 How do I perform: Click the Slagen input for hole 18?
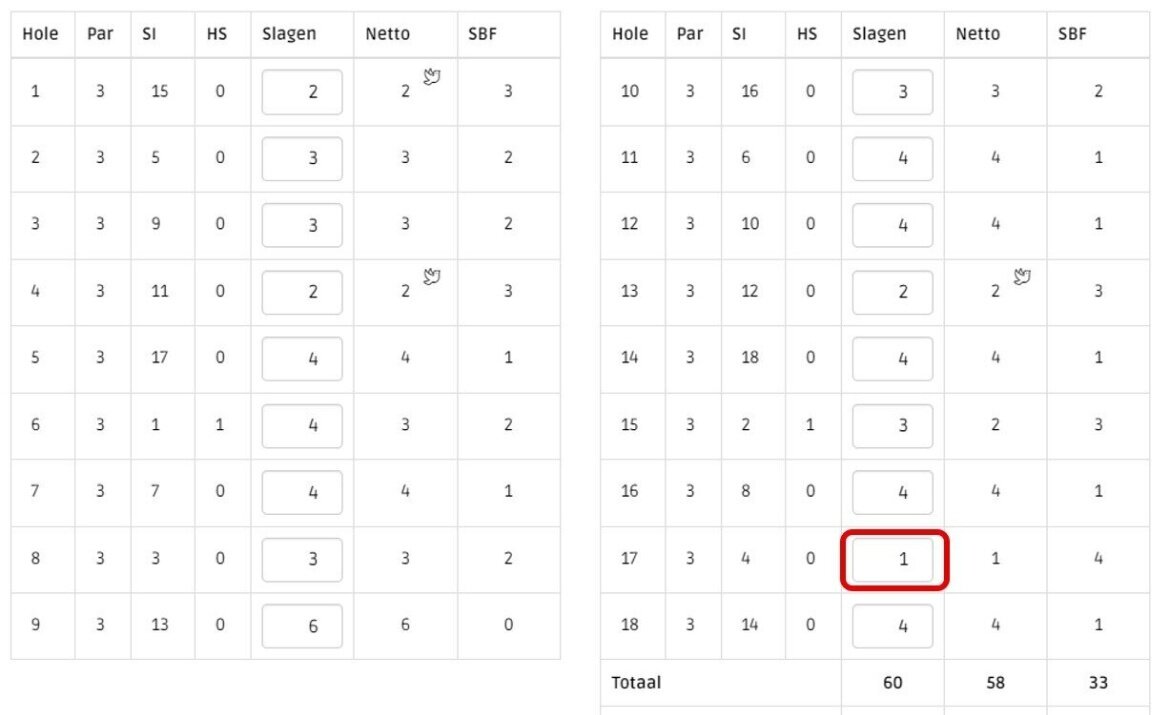892,625
